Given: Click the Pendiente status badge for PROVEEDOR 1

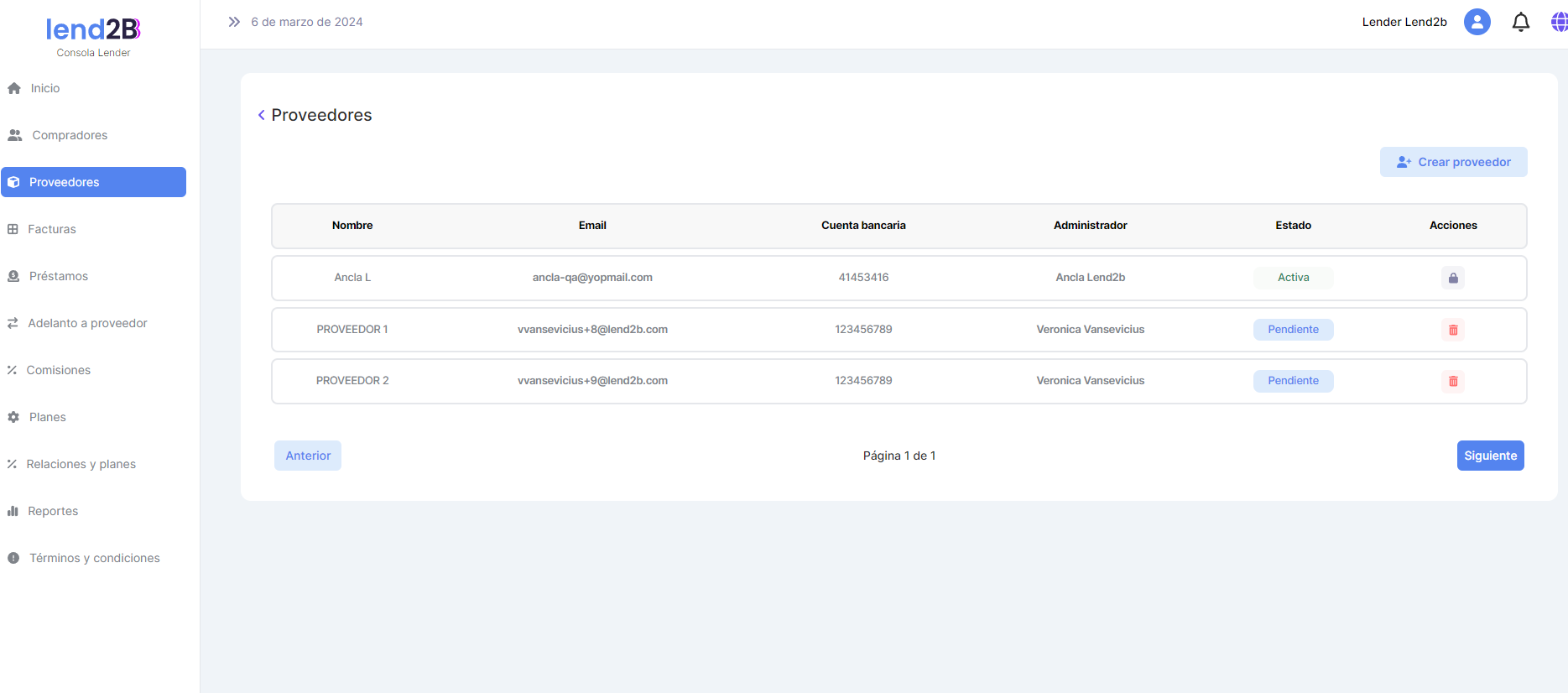Looking at the screenshot, I should pyautogui.click(x=1293, y=330).
